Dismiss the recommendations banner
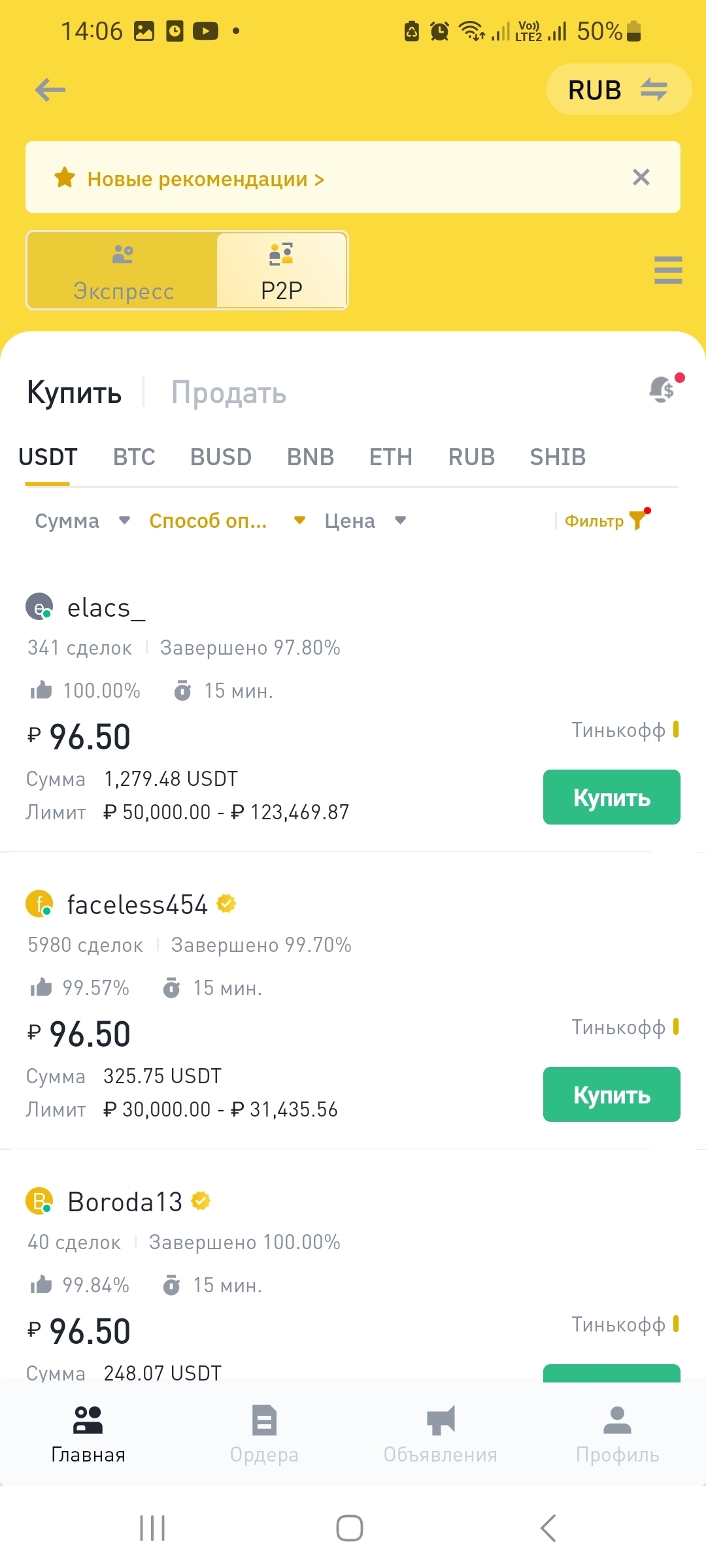Image resolution: width=706 pixels, height=1568 pixels. tap(641, 177)
